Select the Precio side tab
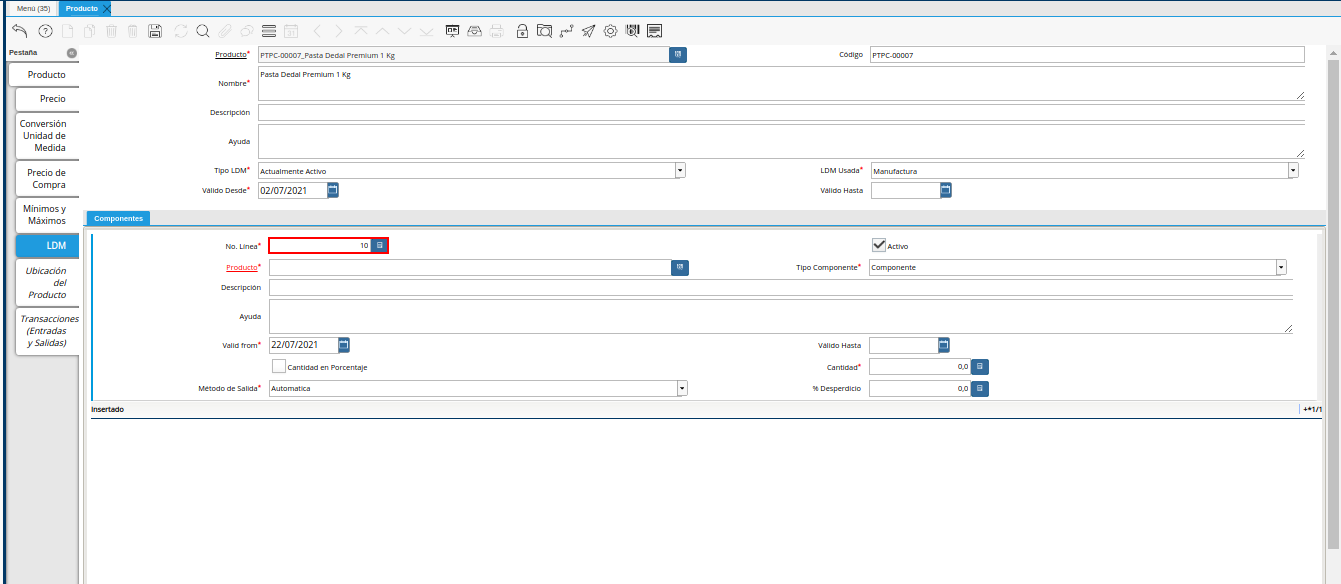The width and height of the screenshot is (1341, 584). click(47, 99)
